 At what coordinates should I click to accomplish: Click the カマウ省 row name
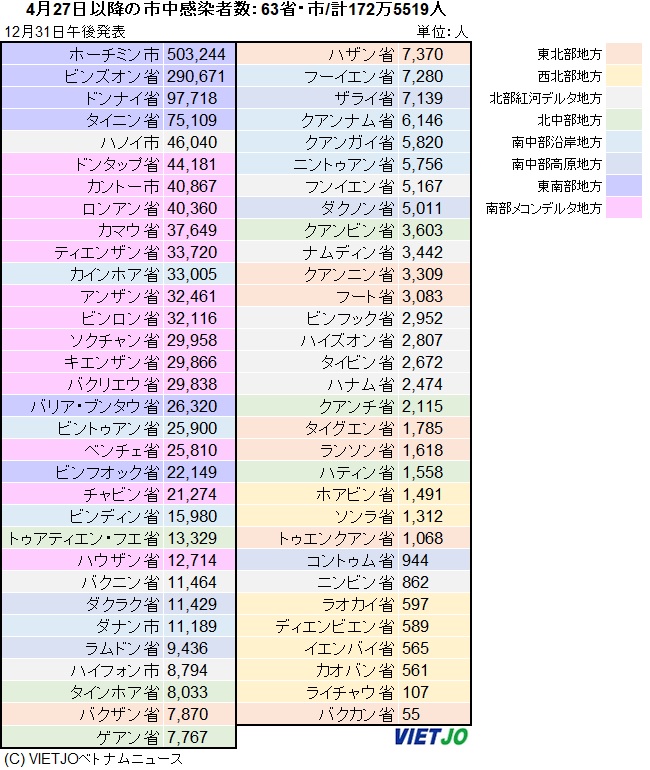point(129,230)
